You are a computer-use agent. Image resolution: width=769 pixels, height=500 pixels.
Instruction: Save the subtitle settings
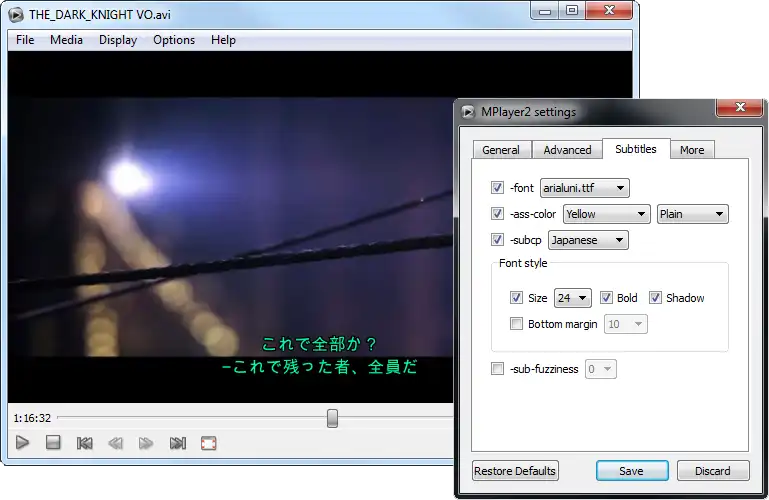click(x=632, y=471)
